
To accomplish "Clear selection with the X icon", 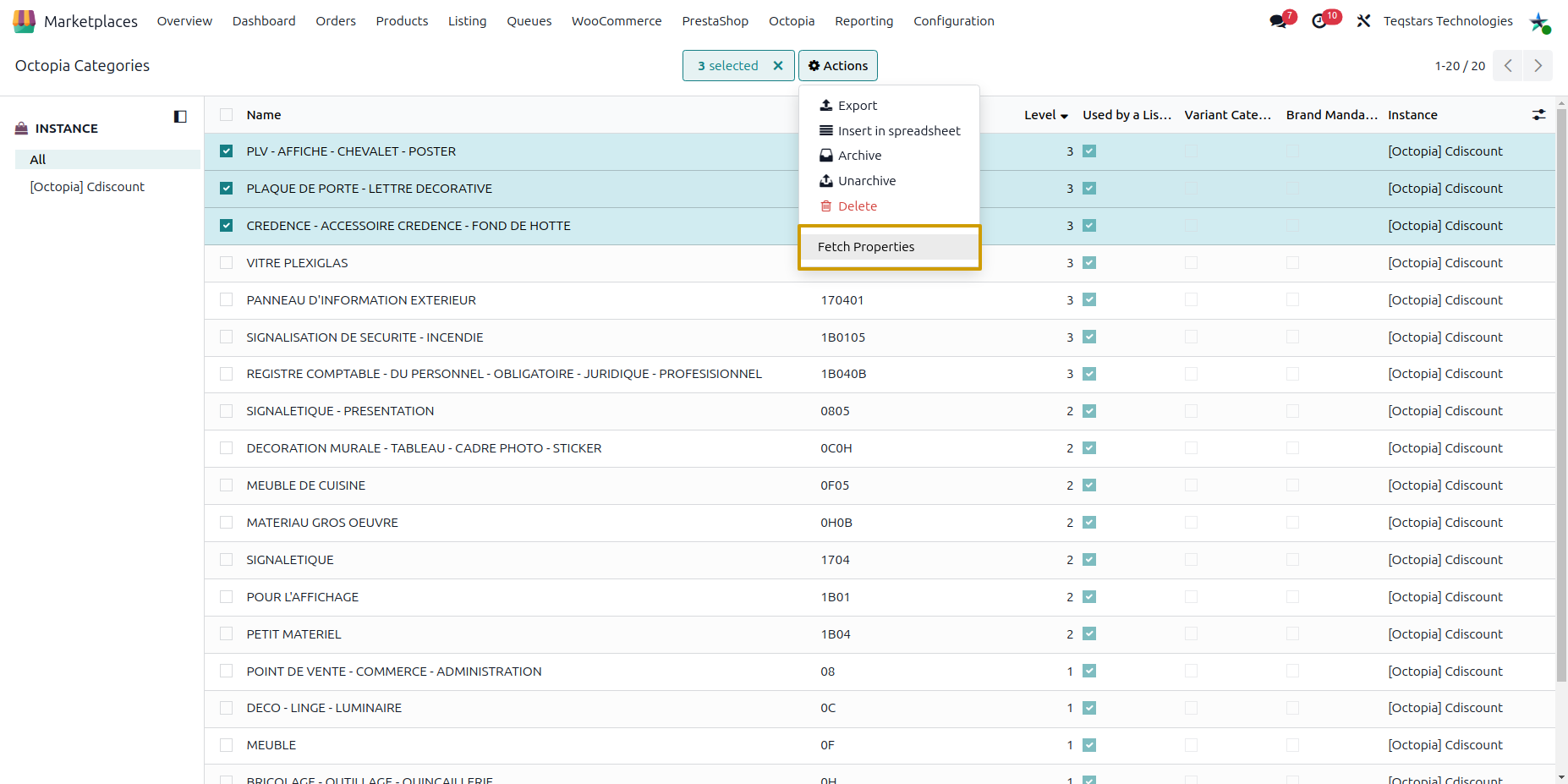I will tap(778, 66).
